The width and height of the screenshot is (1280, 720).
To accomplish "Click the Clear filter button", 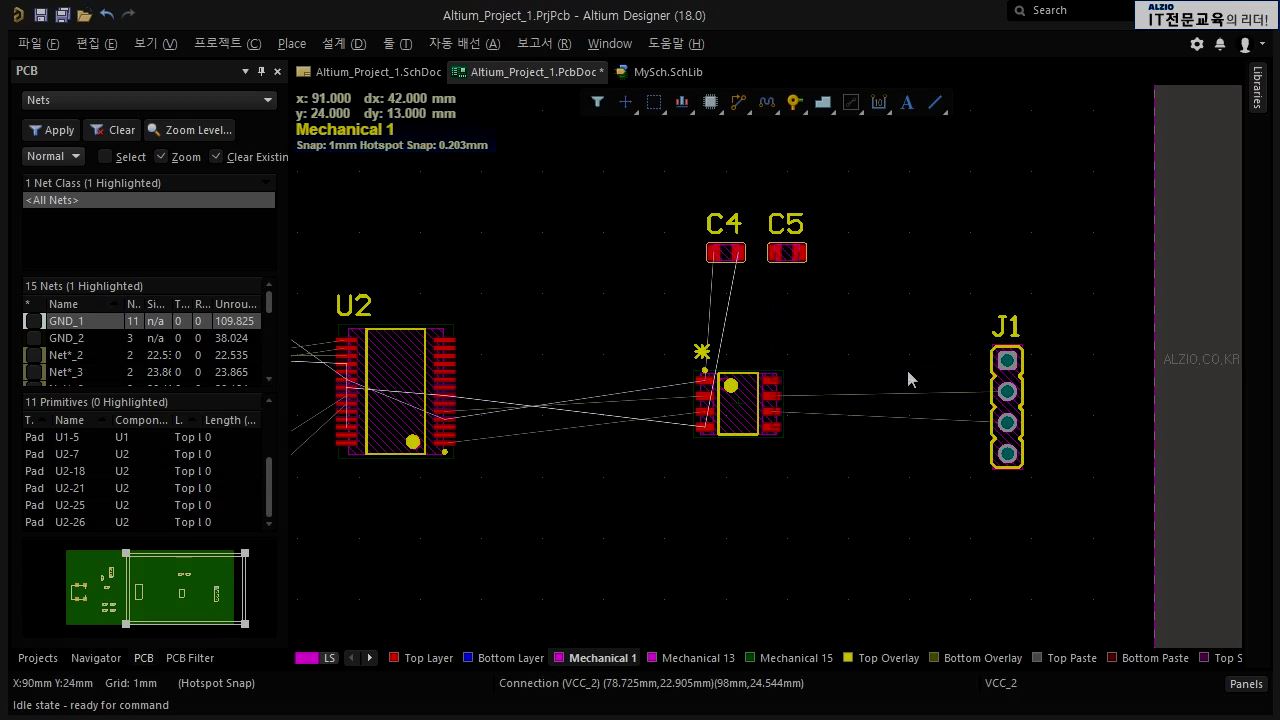I will click(112, 130).
